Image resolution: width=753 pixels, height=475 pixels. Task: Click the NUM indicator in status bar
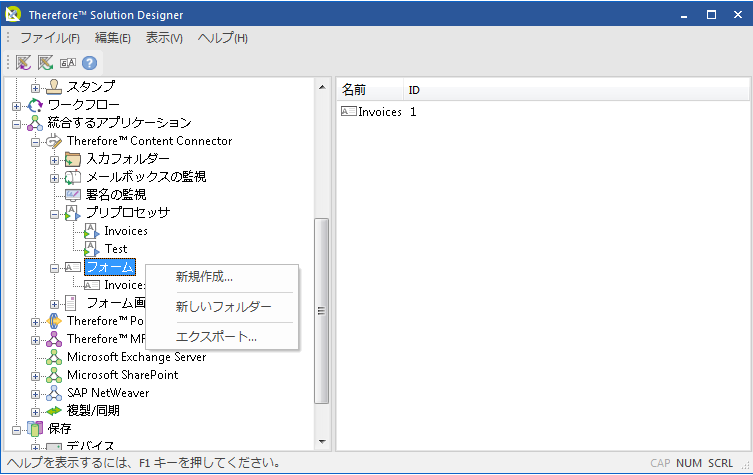click(x=689, y=463)
